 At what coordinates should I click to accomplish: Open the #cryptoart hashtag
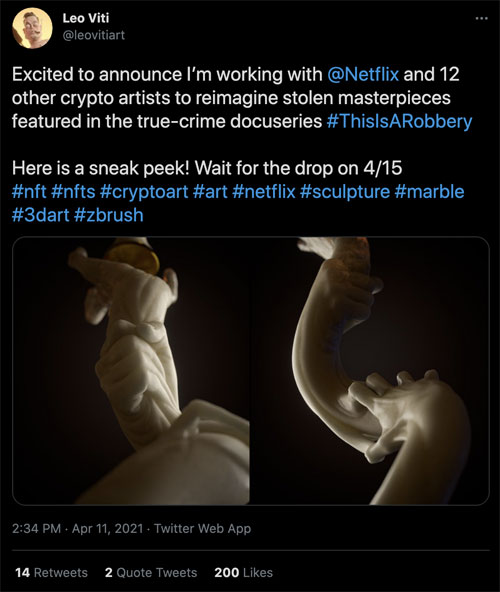pyautogui.click(x=144, y=191)
